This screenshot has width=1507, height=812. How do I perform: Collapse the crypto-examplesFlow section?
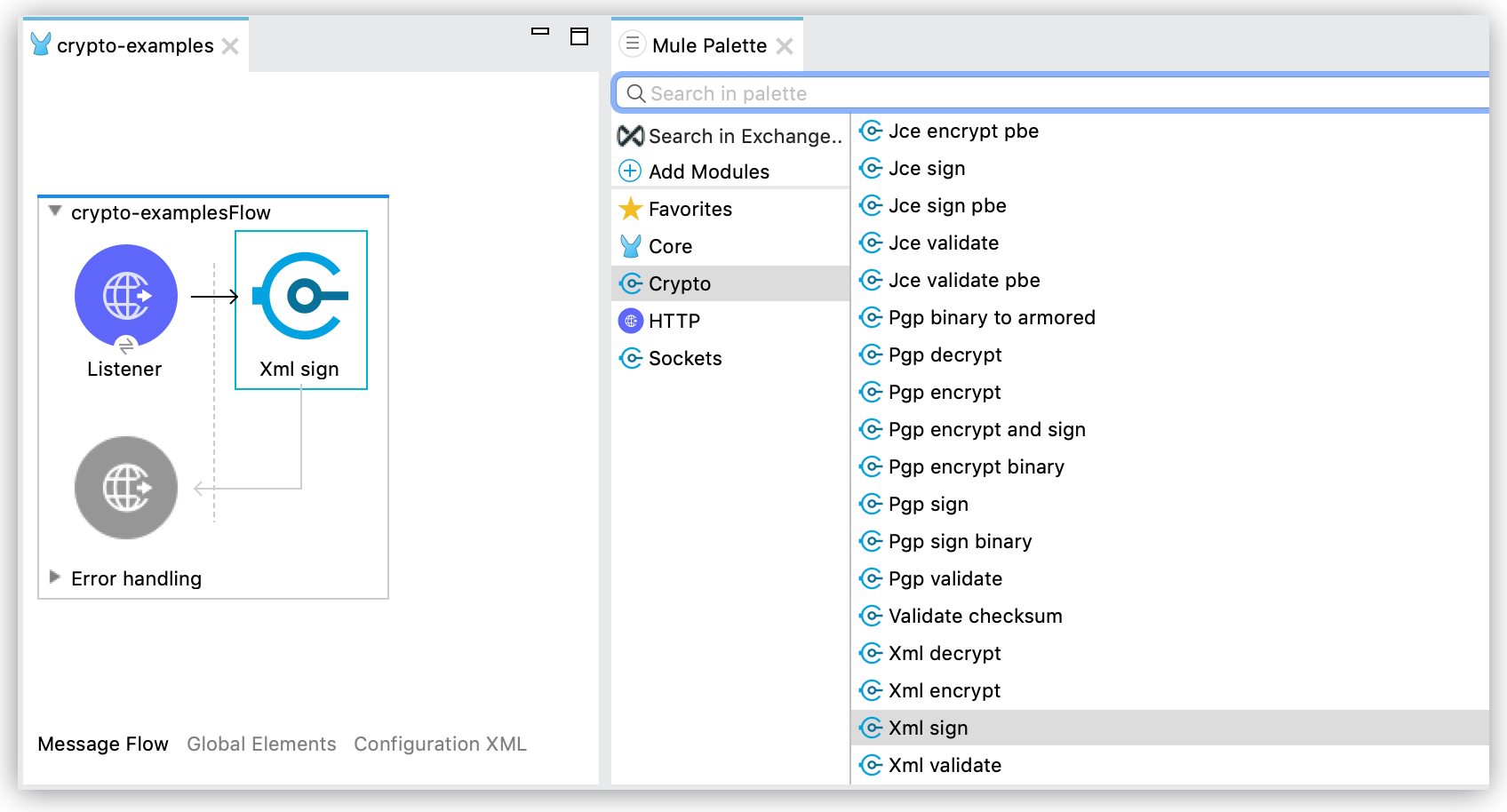[x=53, y=211]
